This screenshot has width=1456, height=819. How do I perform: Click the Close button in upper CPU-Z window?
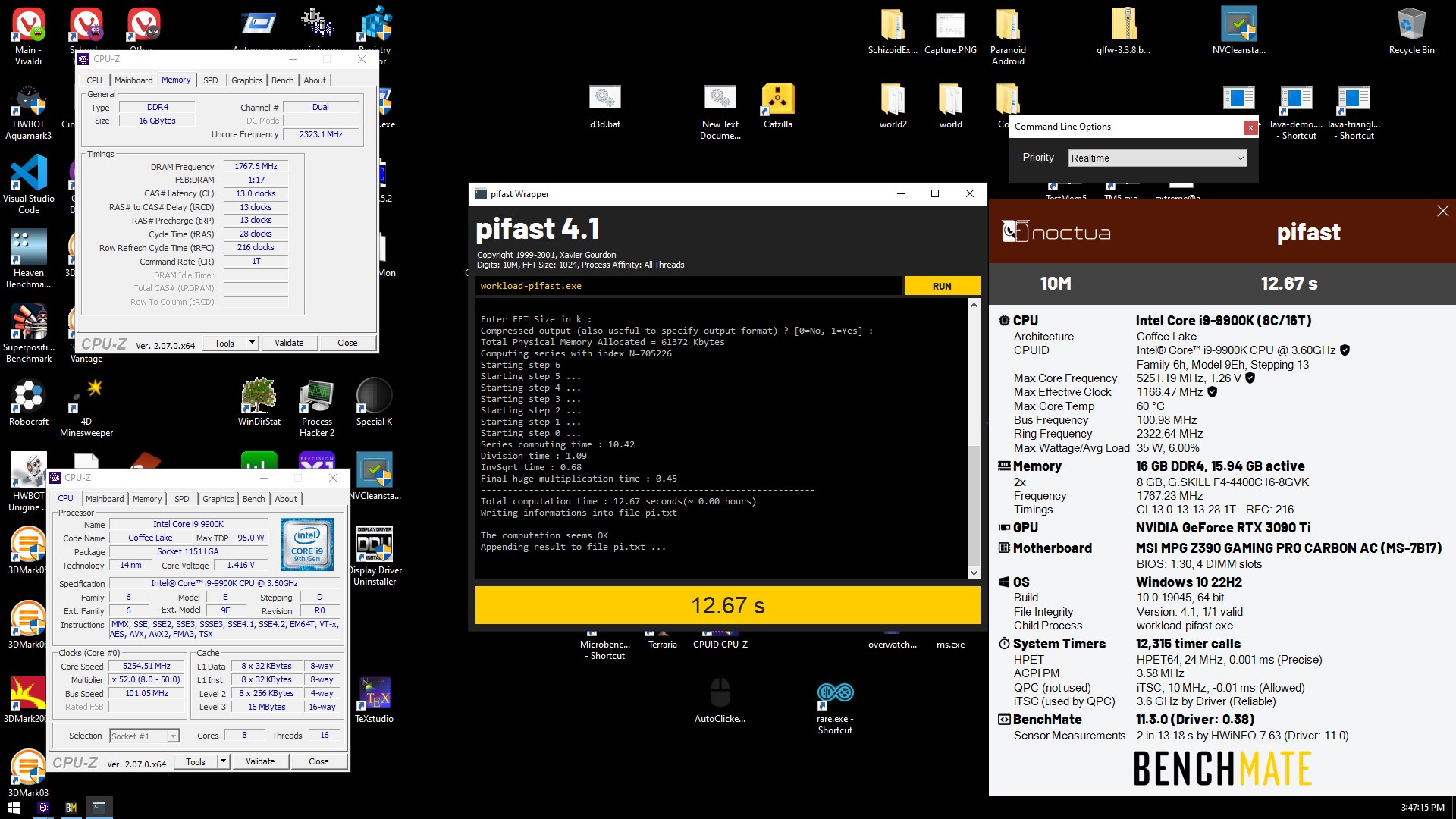tap(347, 343)
